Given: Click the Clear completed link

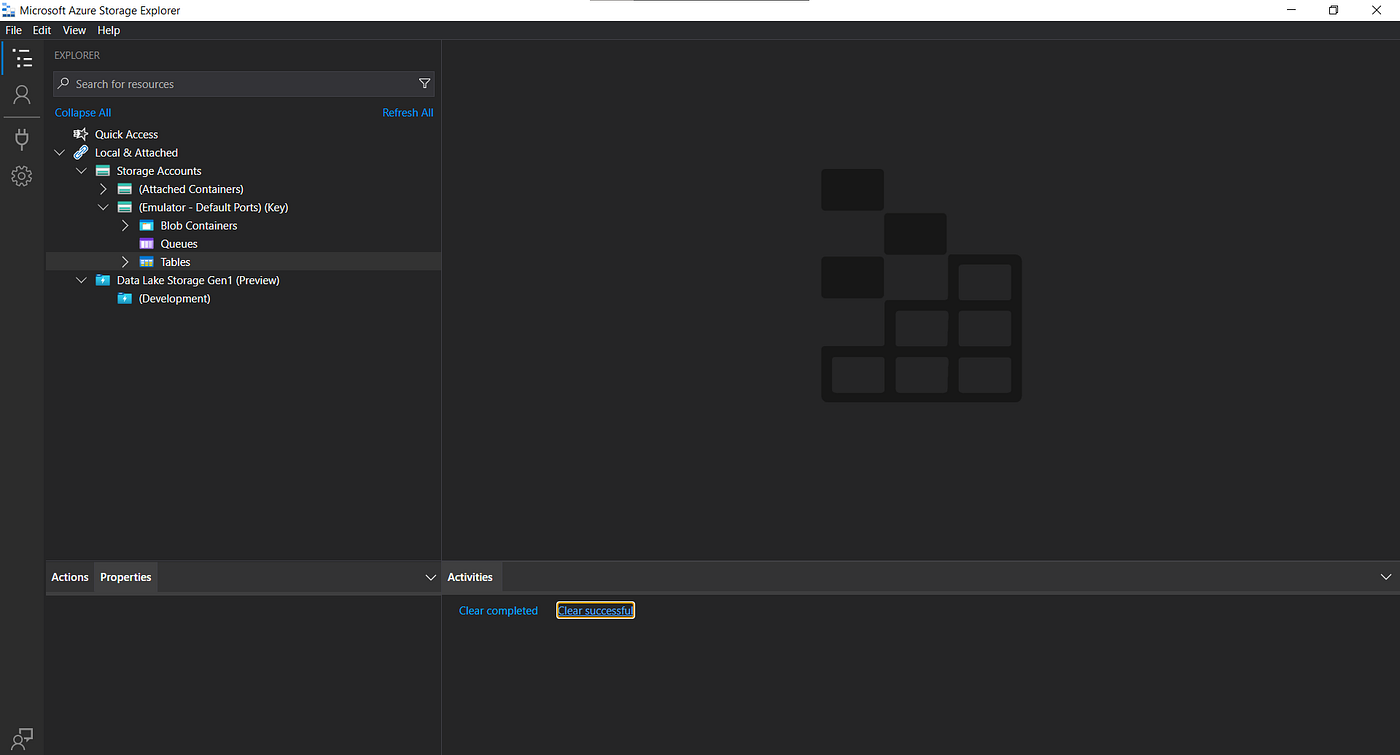Looking at the screenshot, I should pos(498,611).
